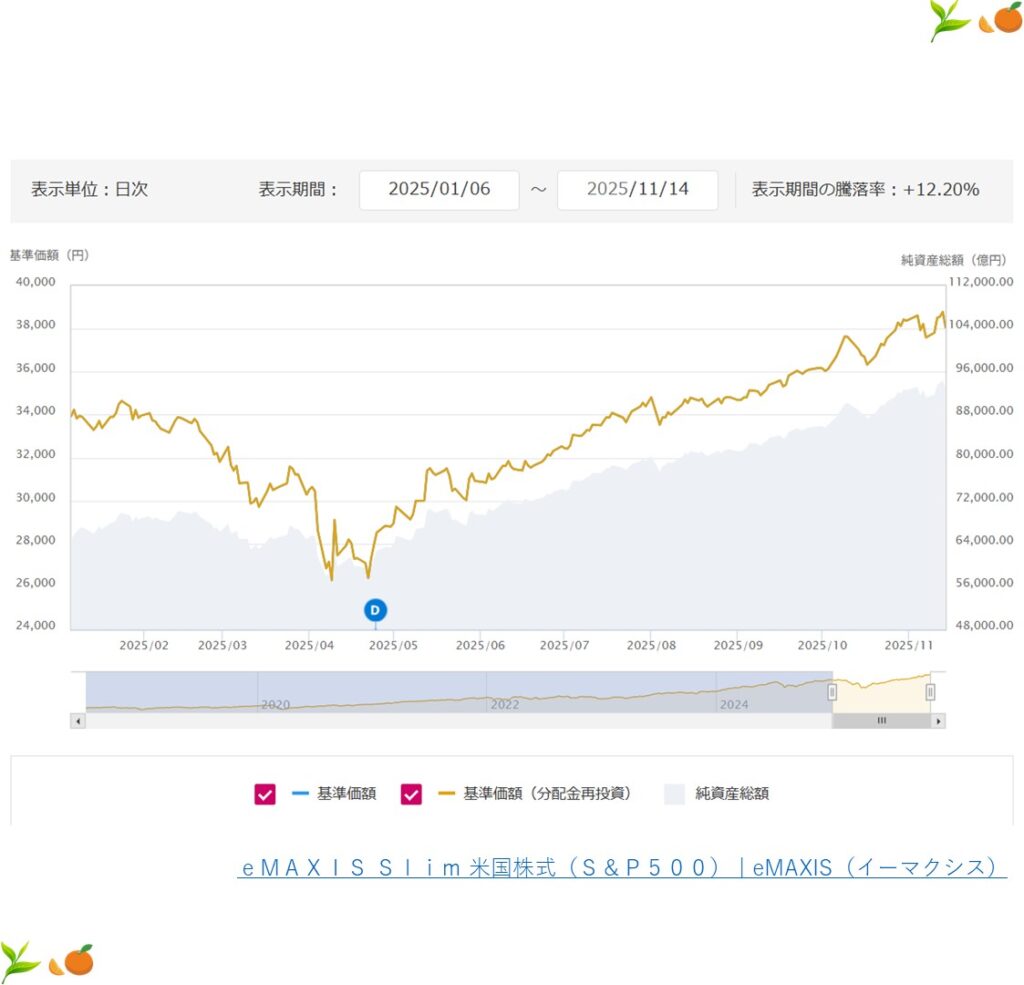The width and height of the screenshot is (1024, 985).
Task: Click the horizontal scrollbar thumb under navigator
Action: 881,720
